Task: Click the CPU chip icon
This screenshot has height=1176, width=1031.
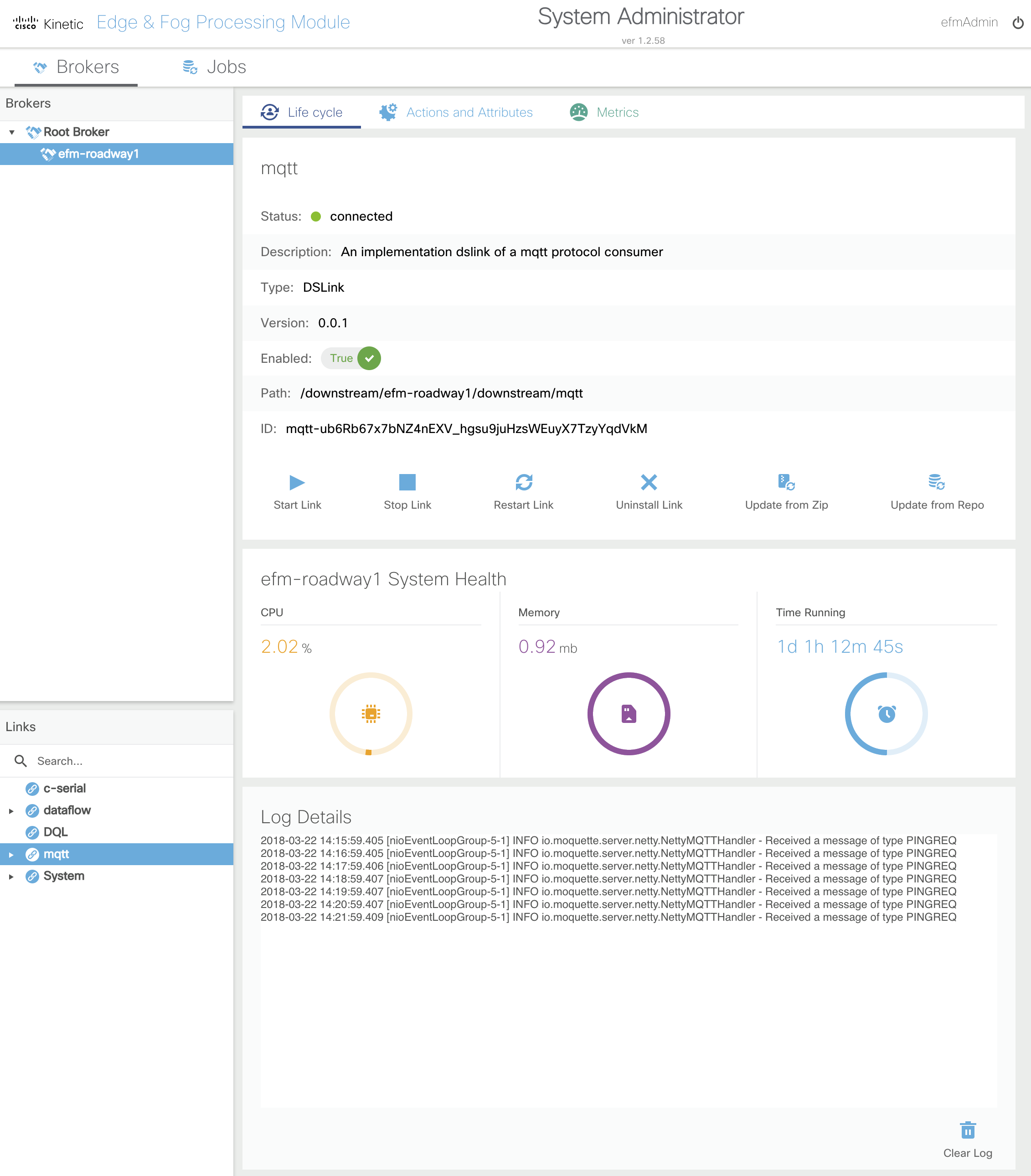Action: [x=371, y=714]
